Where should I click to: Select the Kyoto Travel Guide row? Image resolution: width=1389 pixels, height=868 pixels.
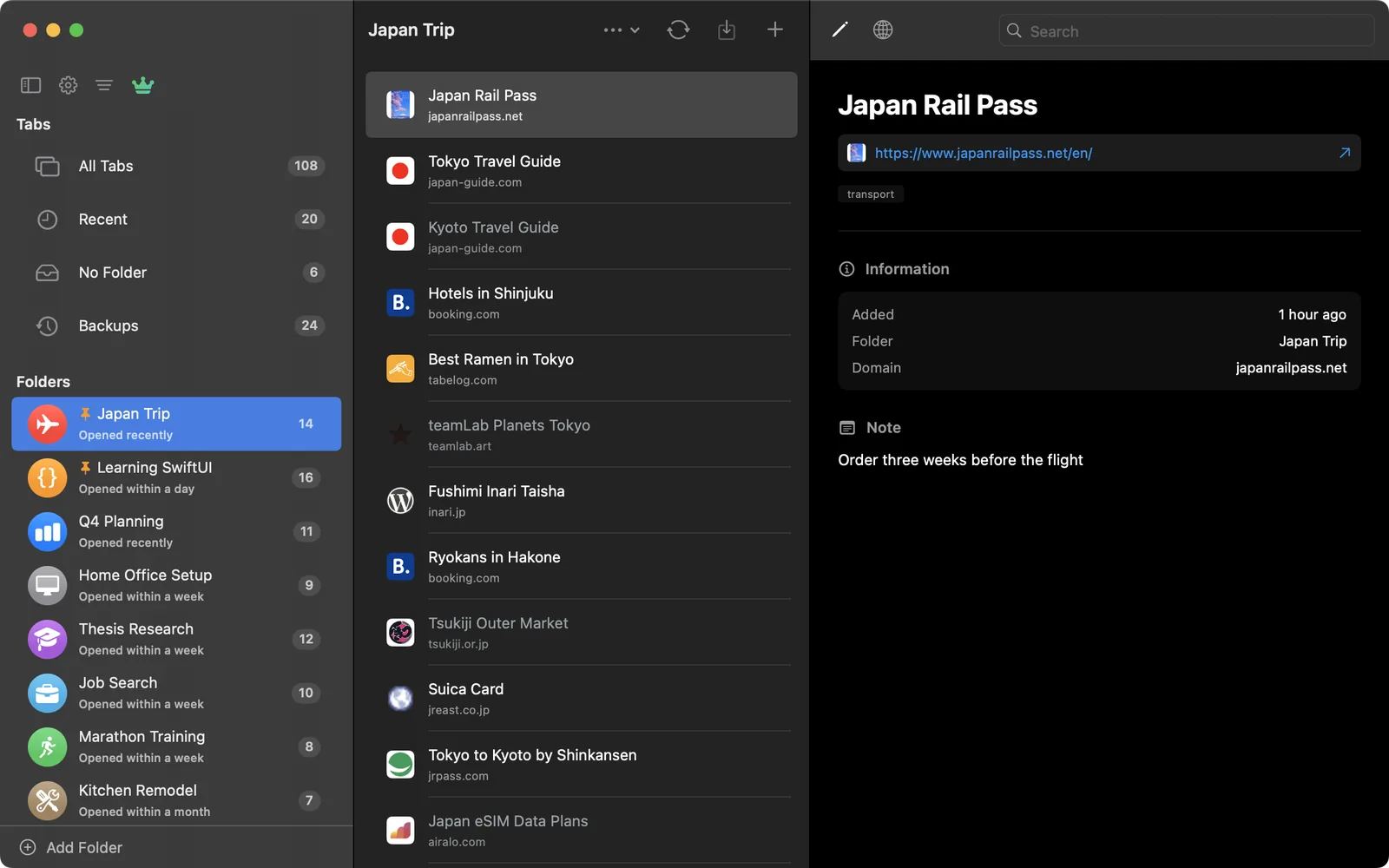point(582,237)
